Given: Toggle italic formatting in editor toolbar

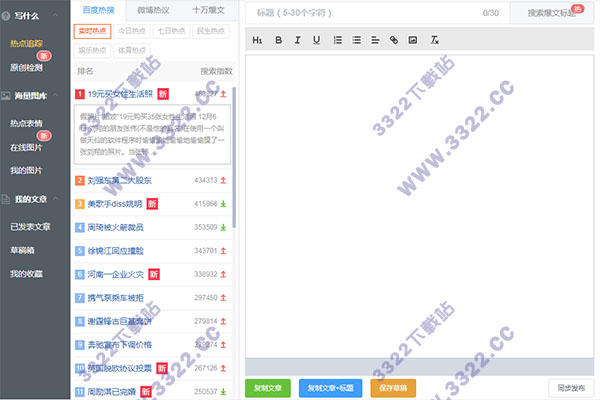Looking at the screenshot, I should [297, 40].
